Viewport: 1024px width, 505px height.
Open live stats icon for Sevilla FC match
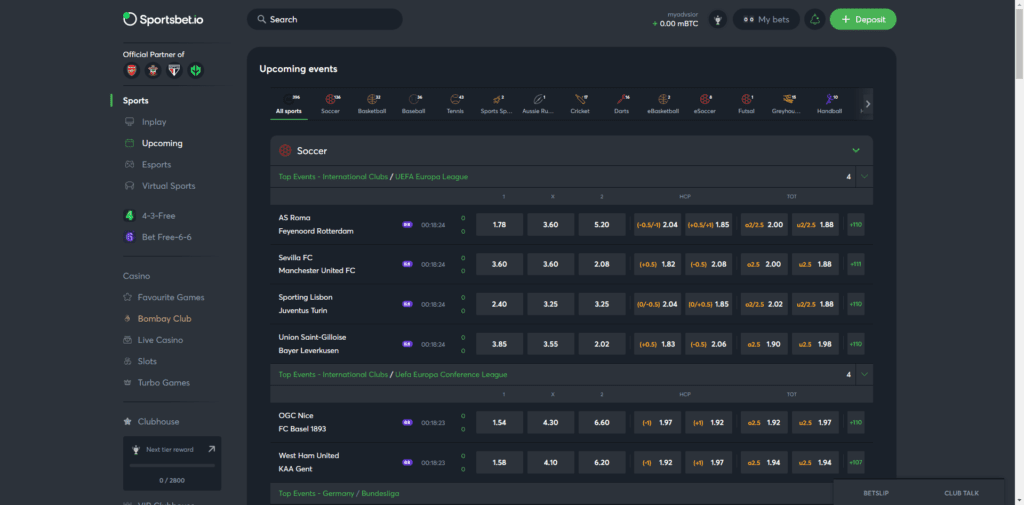(x=408, y=265)
